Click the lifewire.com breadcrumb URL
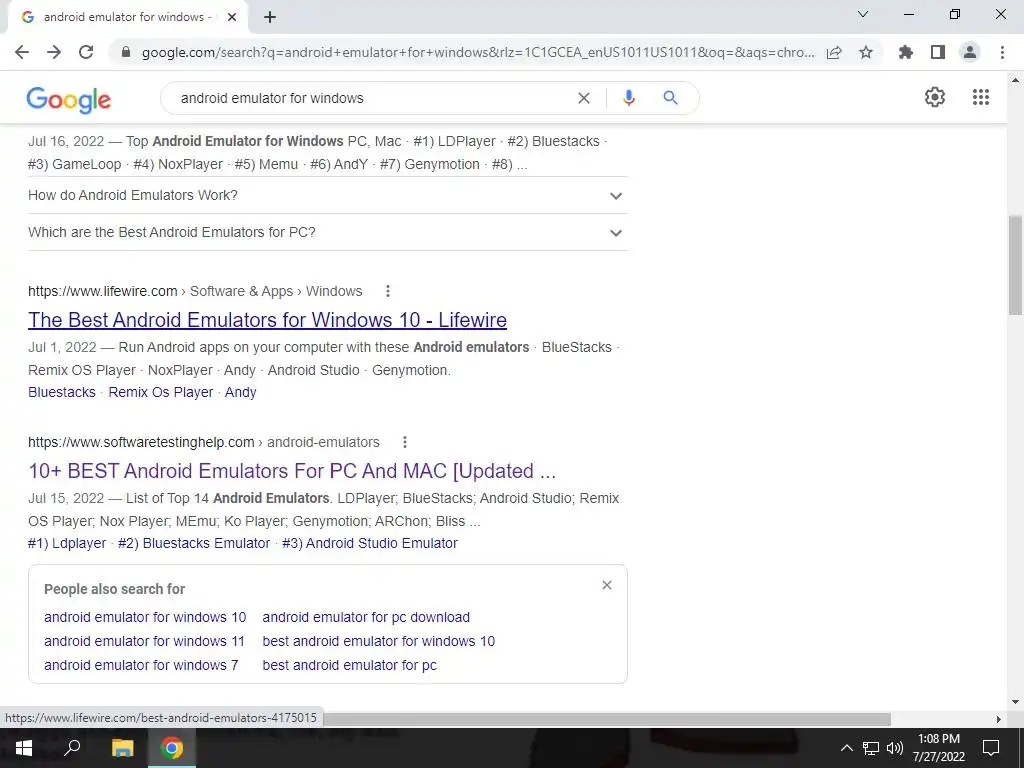This screenshot has height=768, width=1024. click(195, 291)
